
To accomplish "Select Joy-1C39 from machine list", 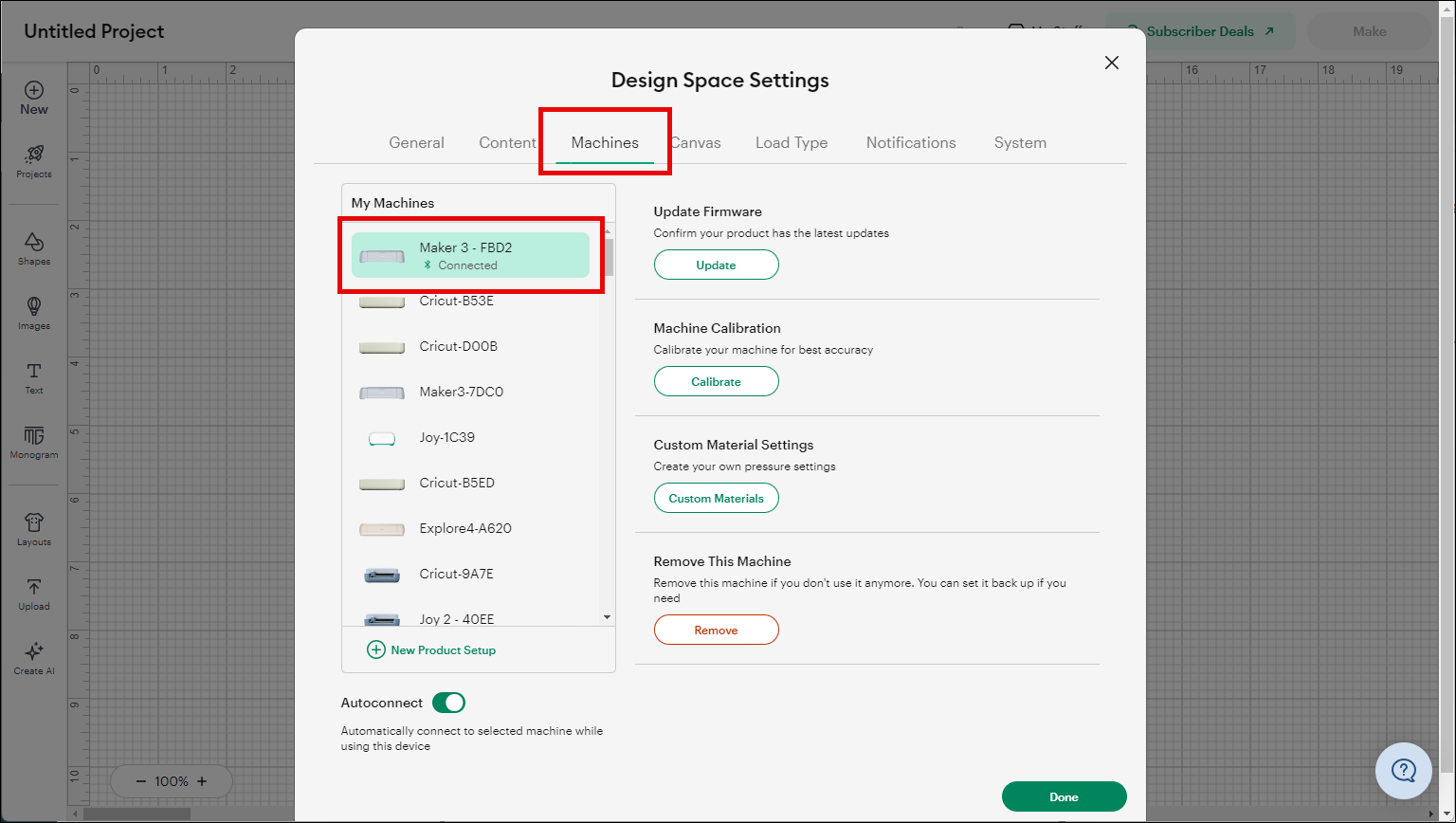I will coord(446,438).
